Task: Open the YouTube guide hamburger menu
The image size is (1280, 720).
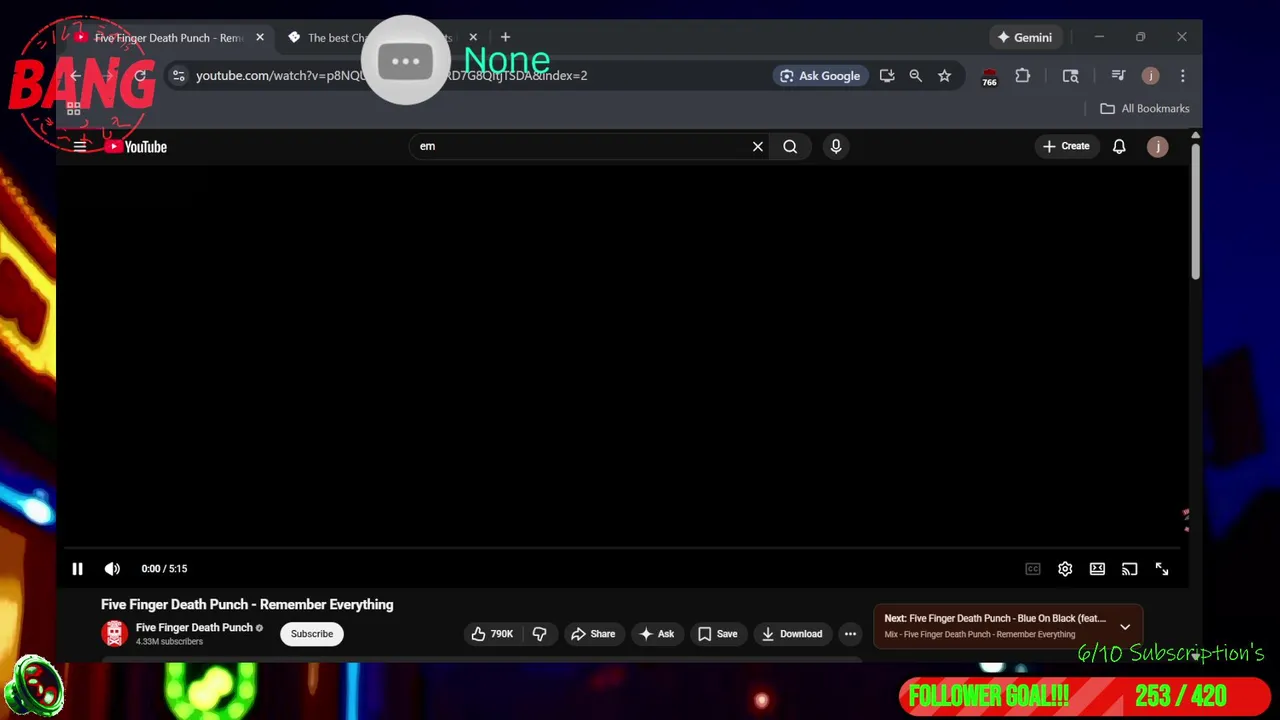Action: coord(80,147)
